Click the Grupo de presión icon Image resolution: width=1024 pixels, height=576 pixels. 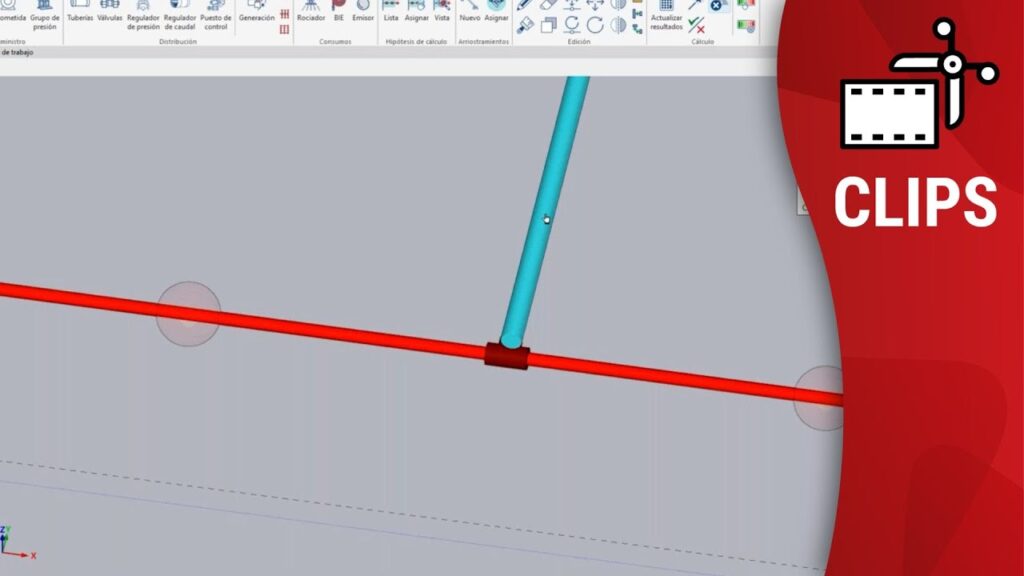(45, 12)
